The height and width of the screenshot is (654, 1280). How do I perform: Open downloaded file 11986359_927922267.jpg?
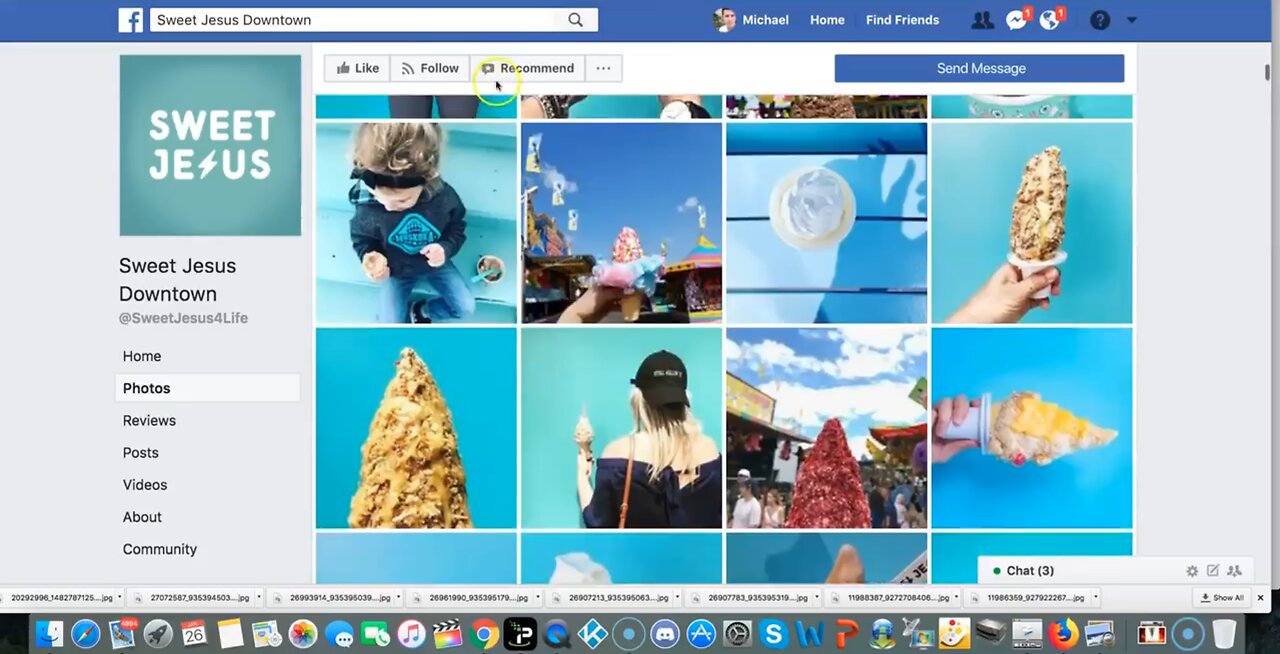1036,598
